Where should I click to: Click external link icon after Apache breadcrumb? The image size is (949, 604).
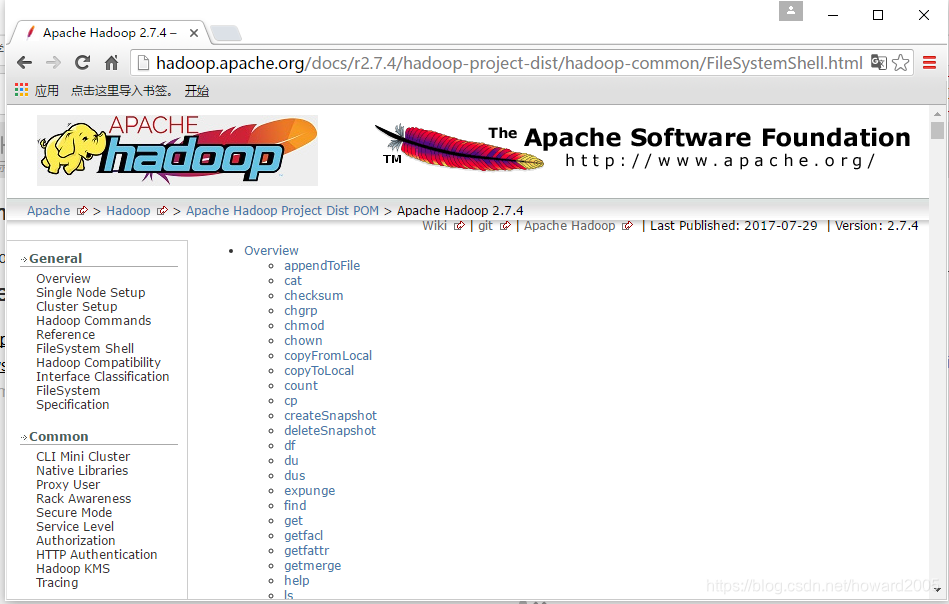point(82,211)
